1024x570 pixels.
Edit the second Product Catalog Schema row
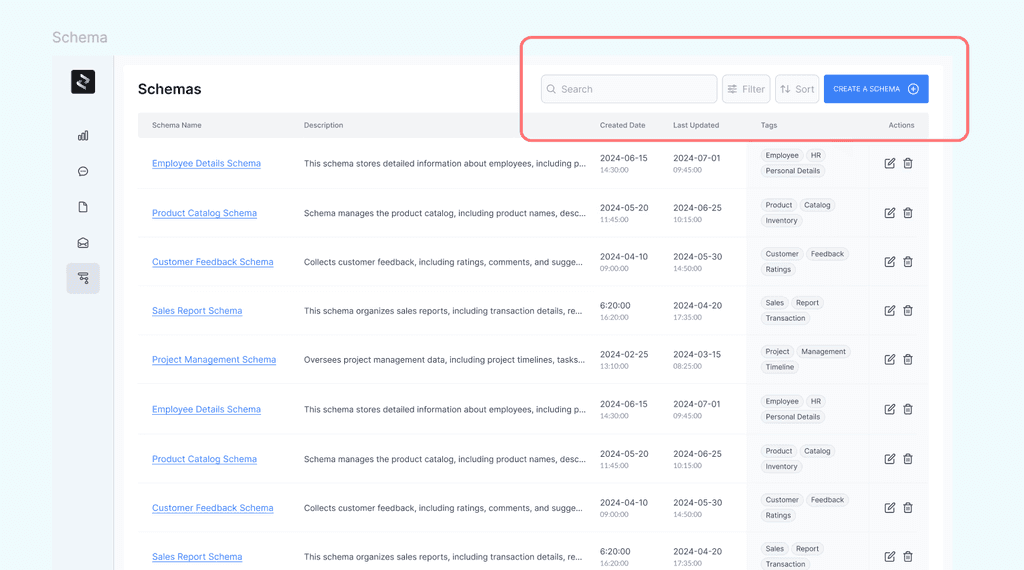click(889, 459)
